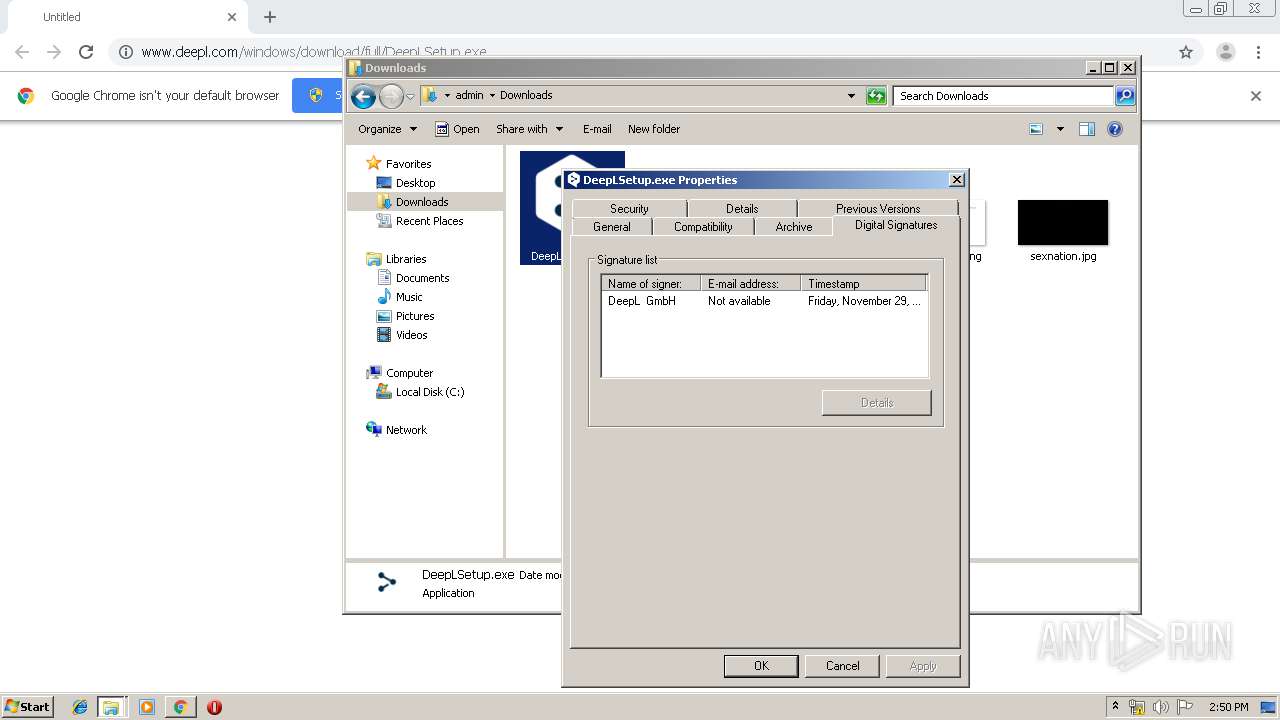Switch to the Compatibility tab

[x=703, y=227]
